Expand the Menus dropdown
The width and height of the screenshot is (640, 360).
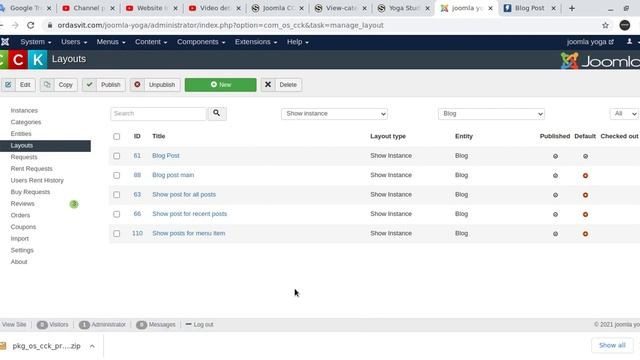point(111,42)
